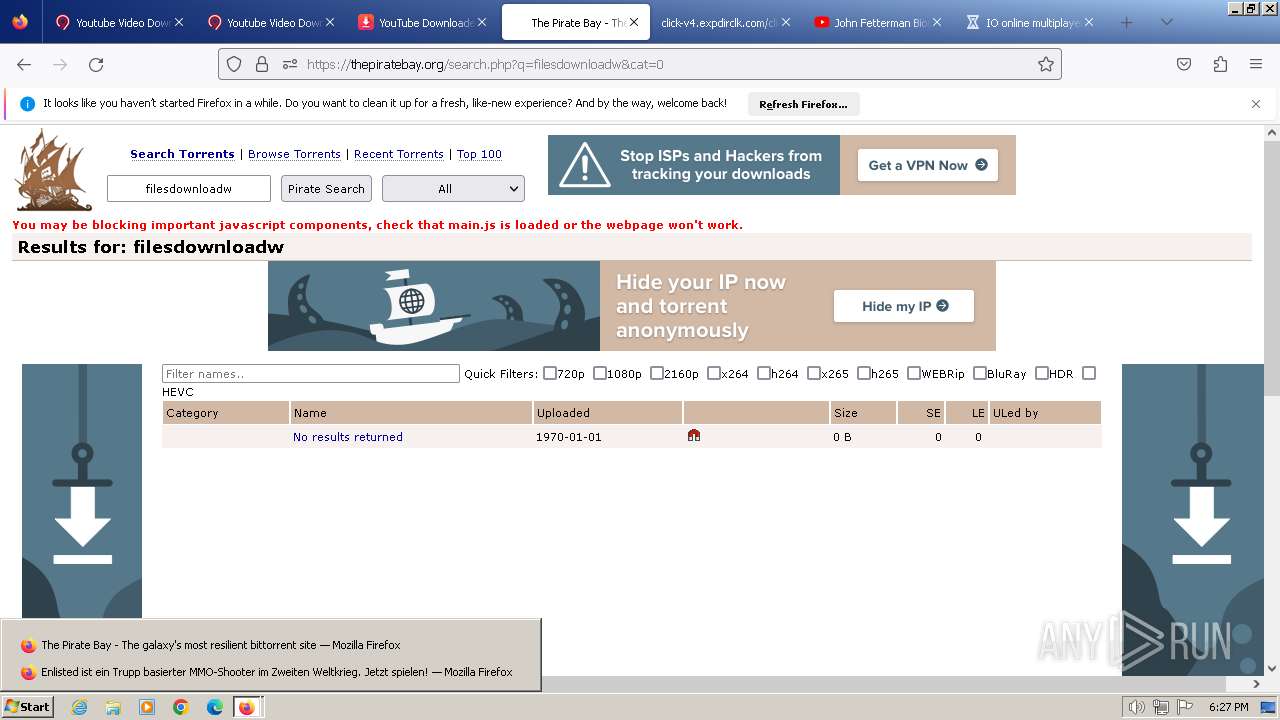Enable the 2160p quick filter

pyautogui.click(x=657, y=373)
